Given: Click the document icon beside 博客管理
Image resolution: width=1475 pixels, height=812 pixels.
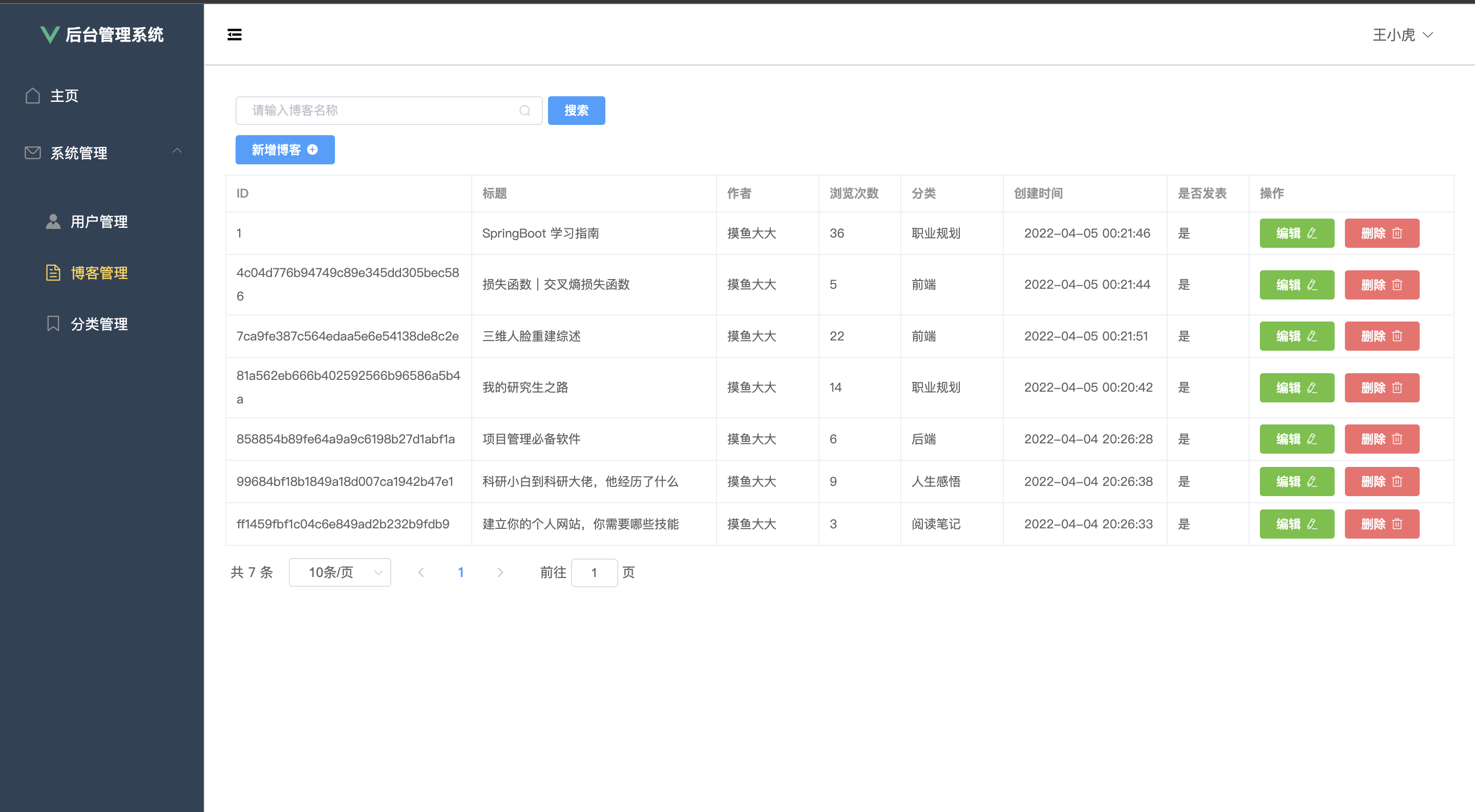Looking at the screenshot, I should tap(53, 272).
